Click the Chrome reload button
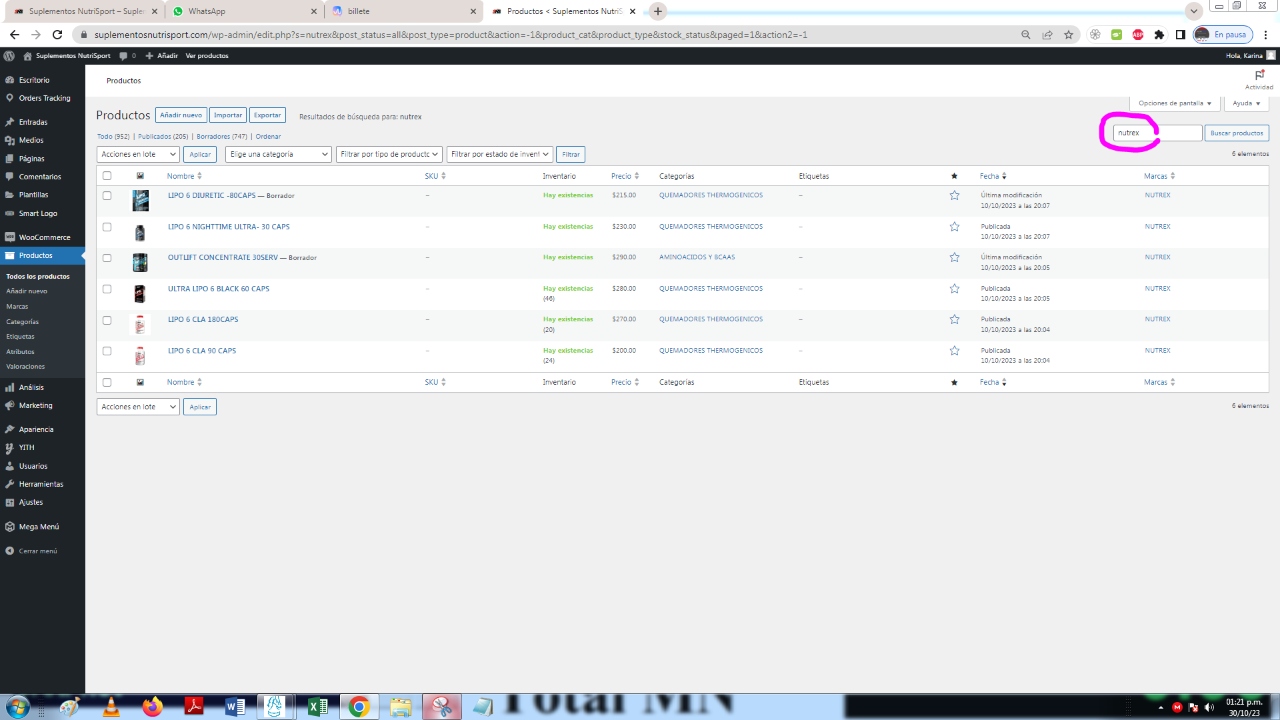This screenshot has width=1280, height=720. pyautogui.click(x=58, y=34)
